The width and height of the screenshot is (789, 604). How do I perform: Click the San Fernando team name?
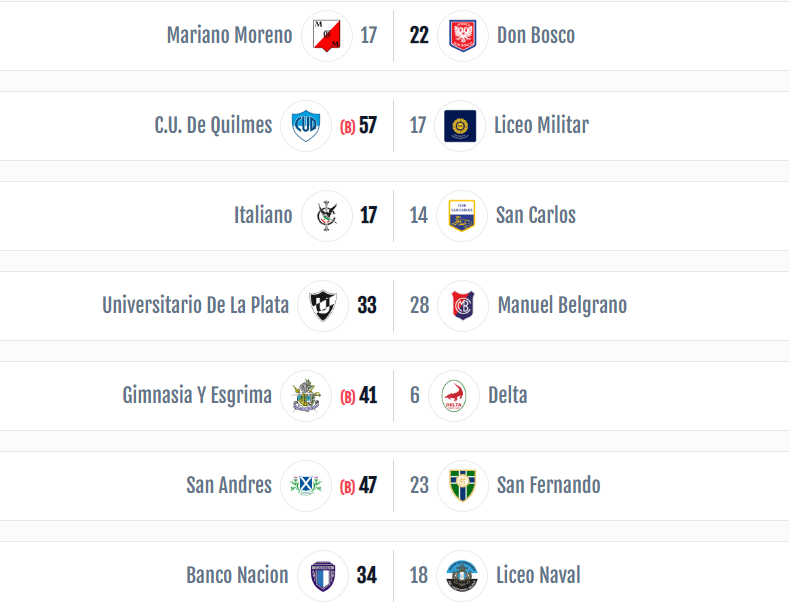548,486
